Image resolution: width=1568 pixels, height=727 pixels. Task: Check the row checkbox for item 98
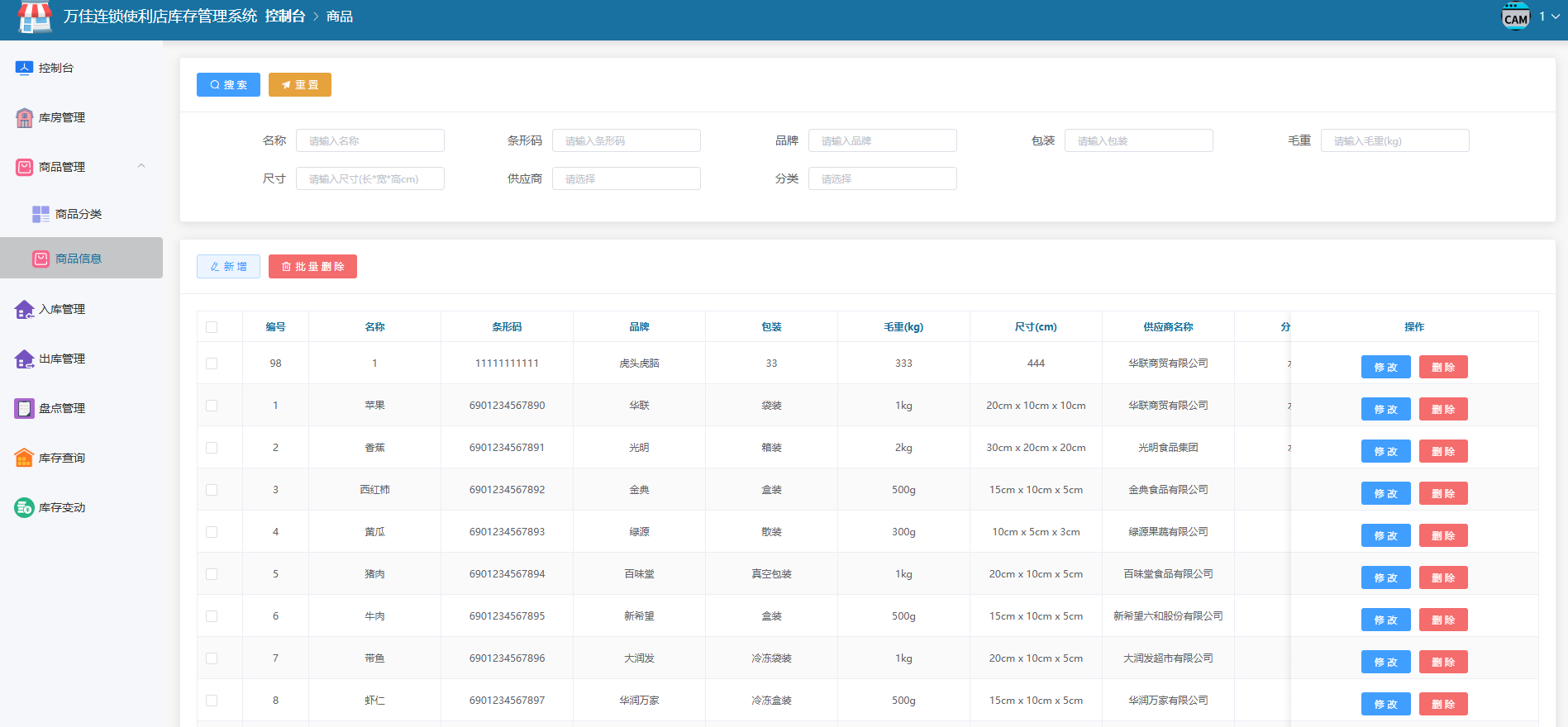212,363
